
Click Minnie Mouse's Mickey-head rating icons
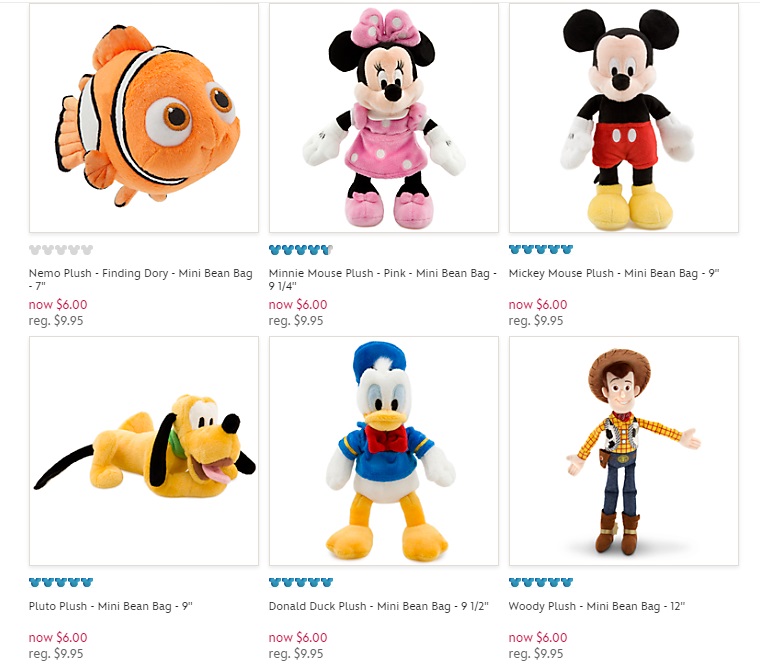[x=300, y=249]
